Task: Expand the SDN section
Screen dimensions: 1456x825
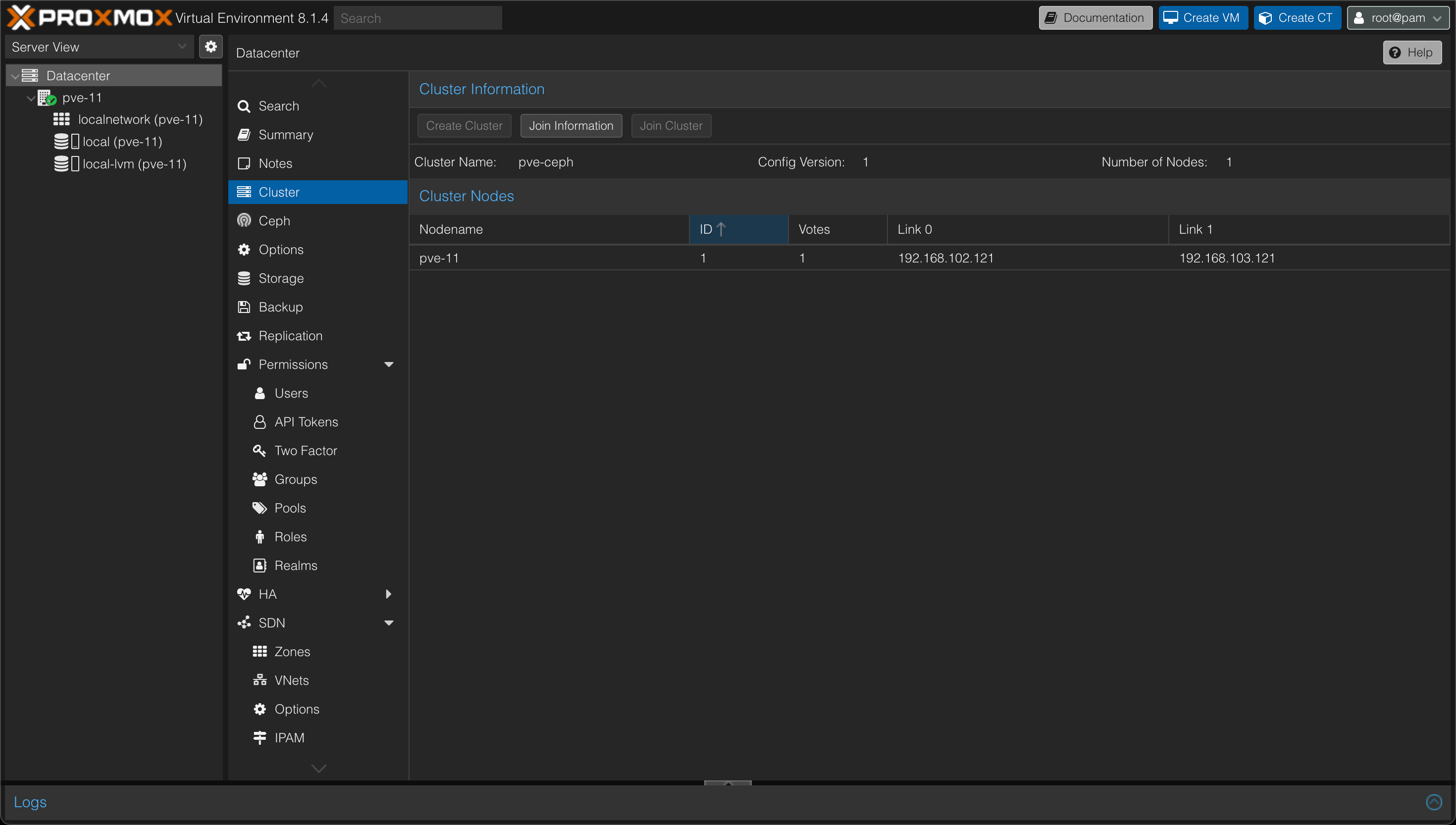Action: tap(389, 622)
